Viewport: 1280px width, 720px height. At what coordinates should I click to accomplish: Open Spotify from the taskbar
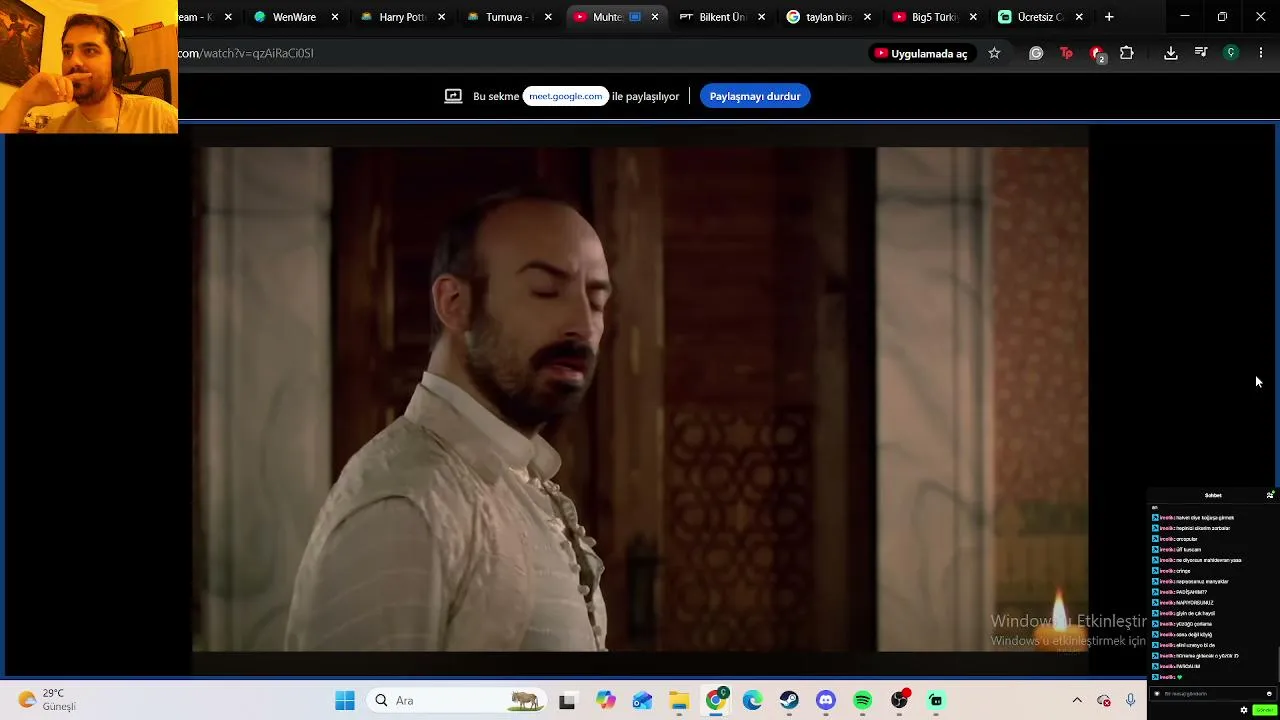tap(863, 701)
